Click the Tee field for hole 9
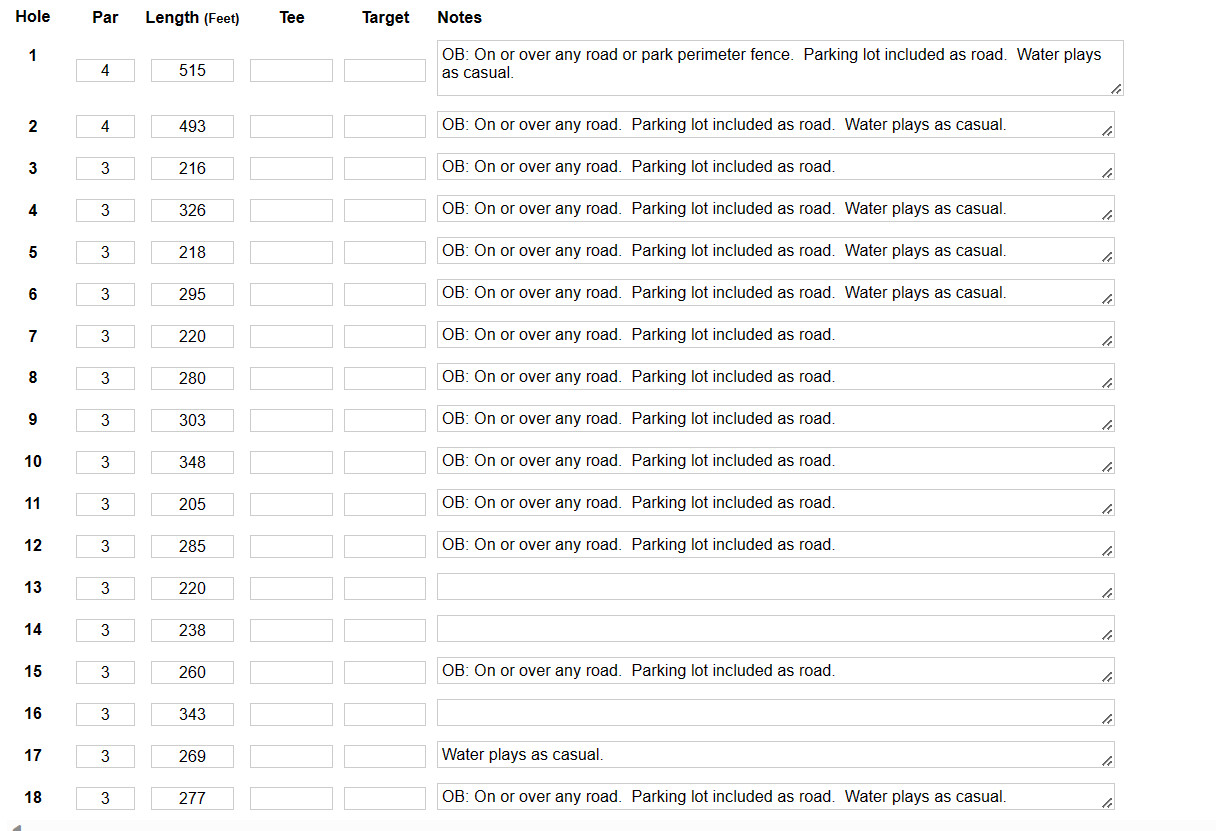The image size is (1216, 831). pyautogui.click(x=291, y=420)
